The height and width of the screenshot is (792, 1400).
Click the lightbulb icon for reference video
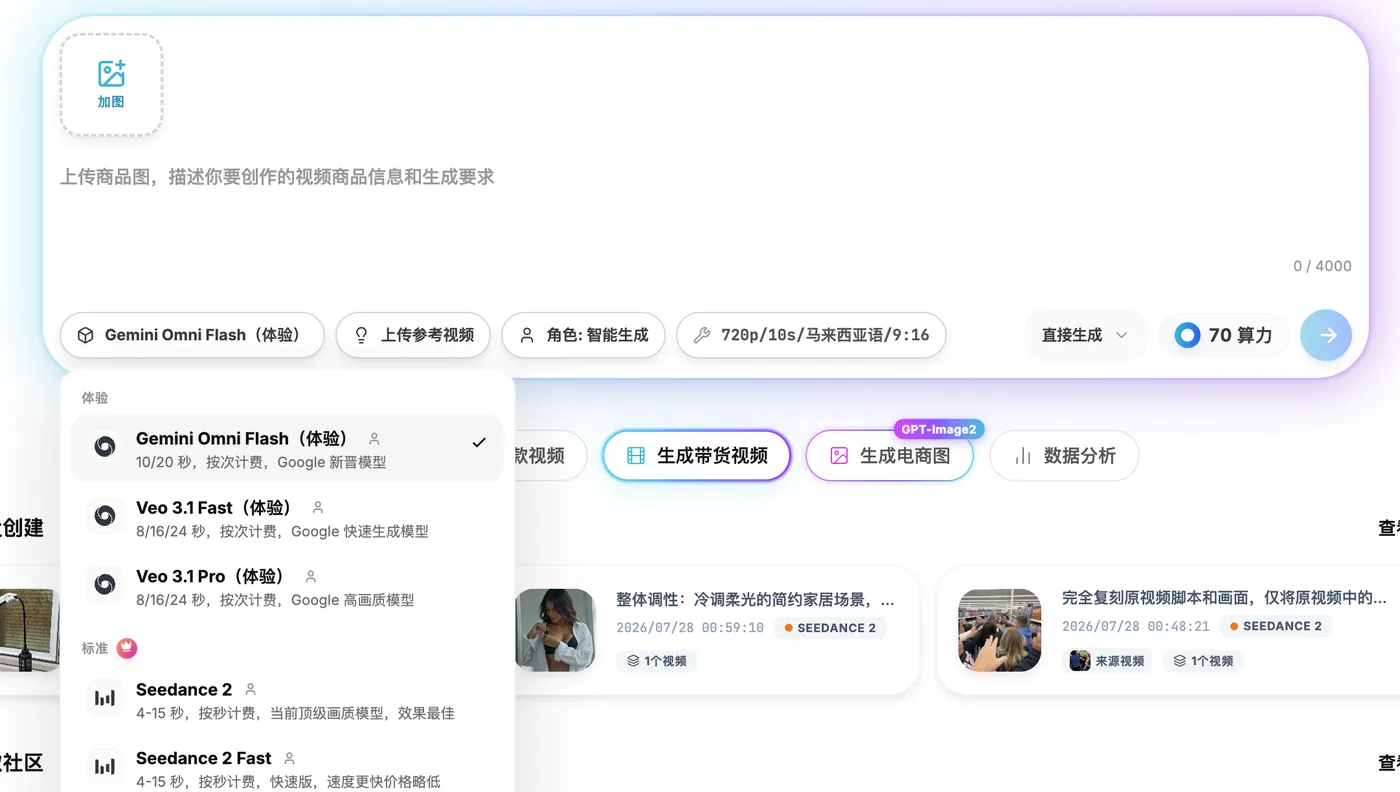[362, 335]
